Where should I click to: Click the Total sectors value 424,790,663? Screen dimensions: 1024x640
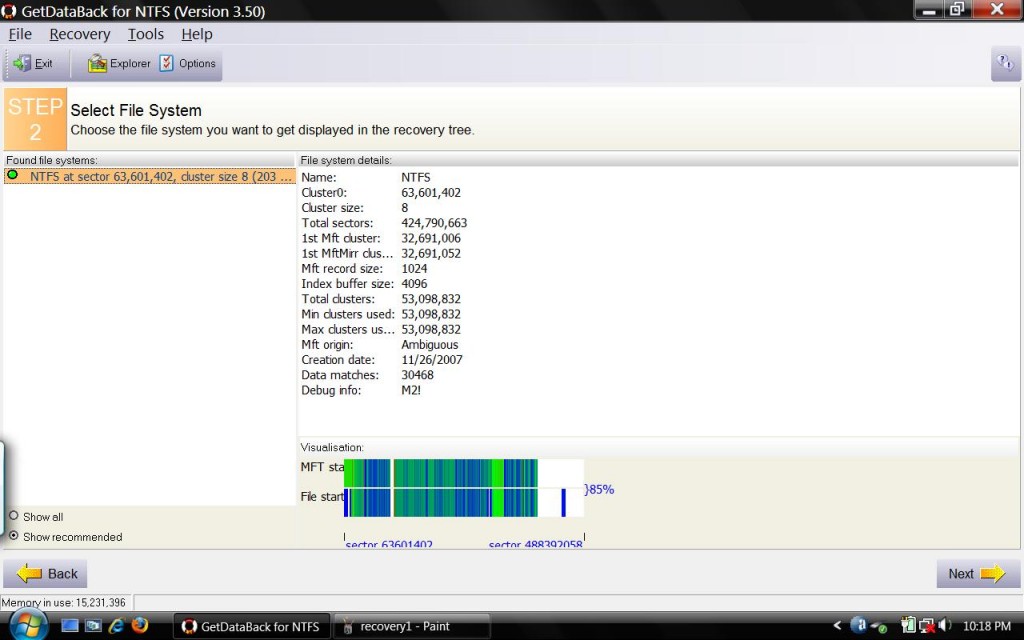[434, 223]
